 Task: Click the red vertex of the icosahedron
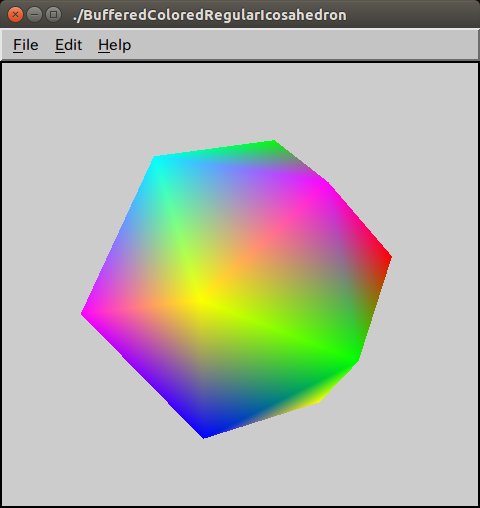tap(389, 257)
